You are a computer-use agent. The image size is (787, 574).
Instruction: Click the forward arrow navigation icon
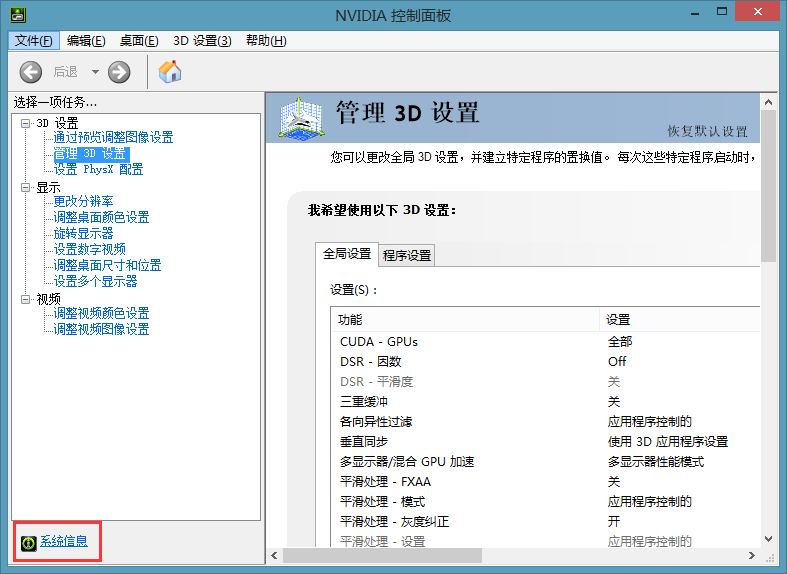(119, 72)
